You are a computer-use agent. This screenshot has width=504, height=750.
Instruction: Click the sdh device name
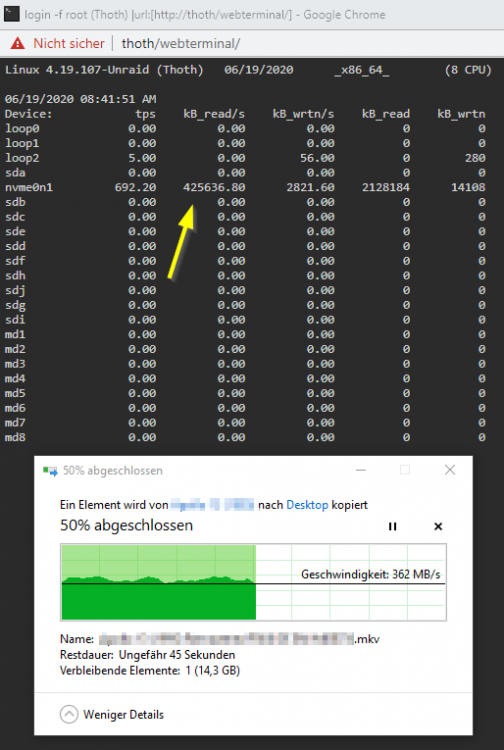pos(15,276)
